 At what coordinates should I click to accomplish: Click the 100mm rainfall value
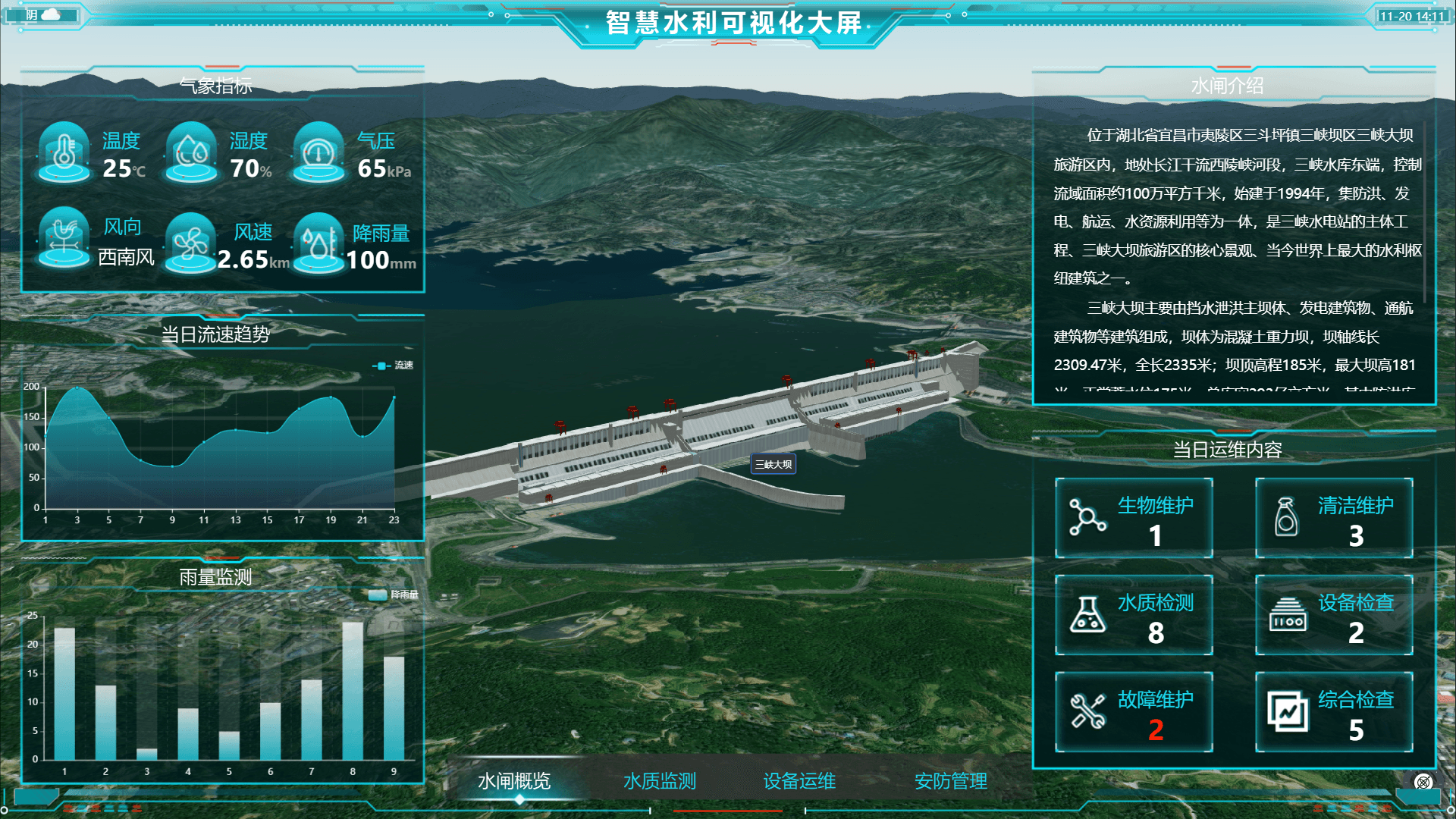tap(381, 260)
